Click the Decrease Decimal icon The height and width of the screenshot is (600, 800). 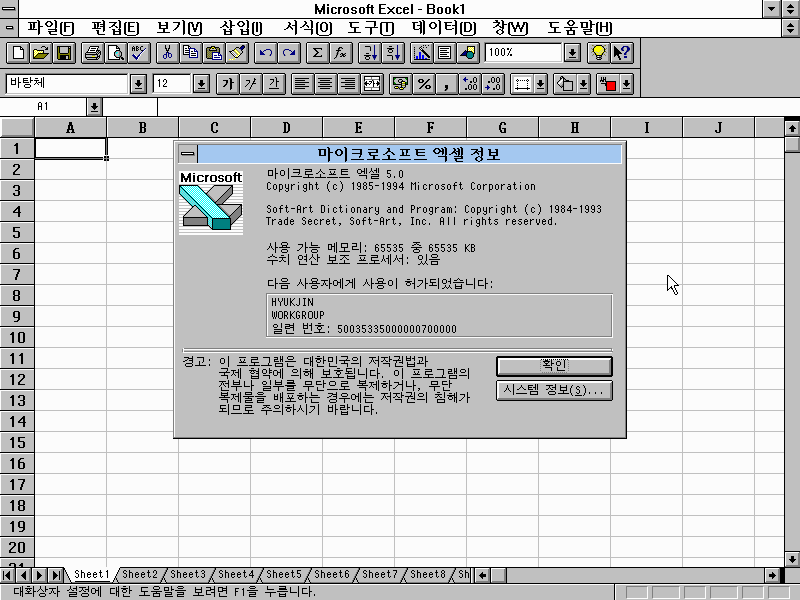coord(493,84)
